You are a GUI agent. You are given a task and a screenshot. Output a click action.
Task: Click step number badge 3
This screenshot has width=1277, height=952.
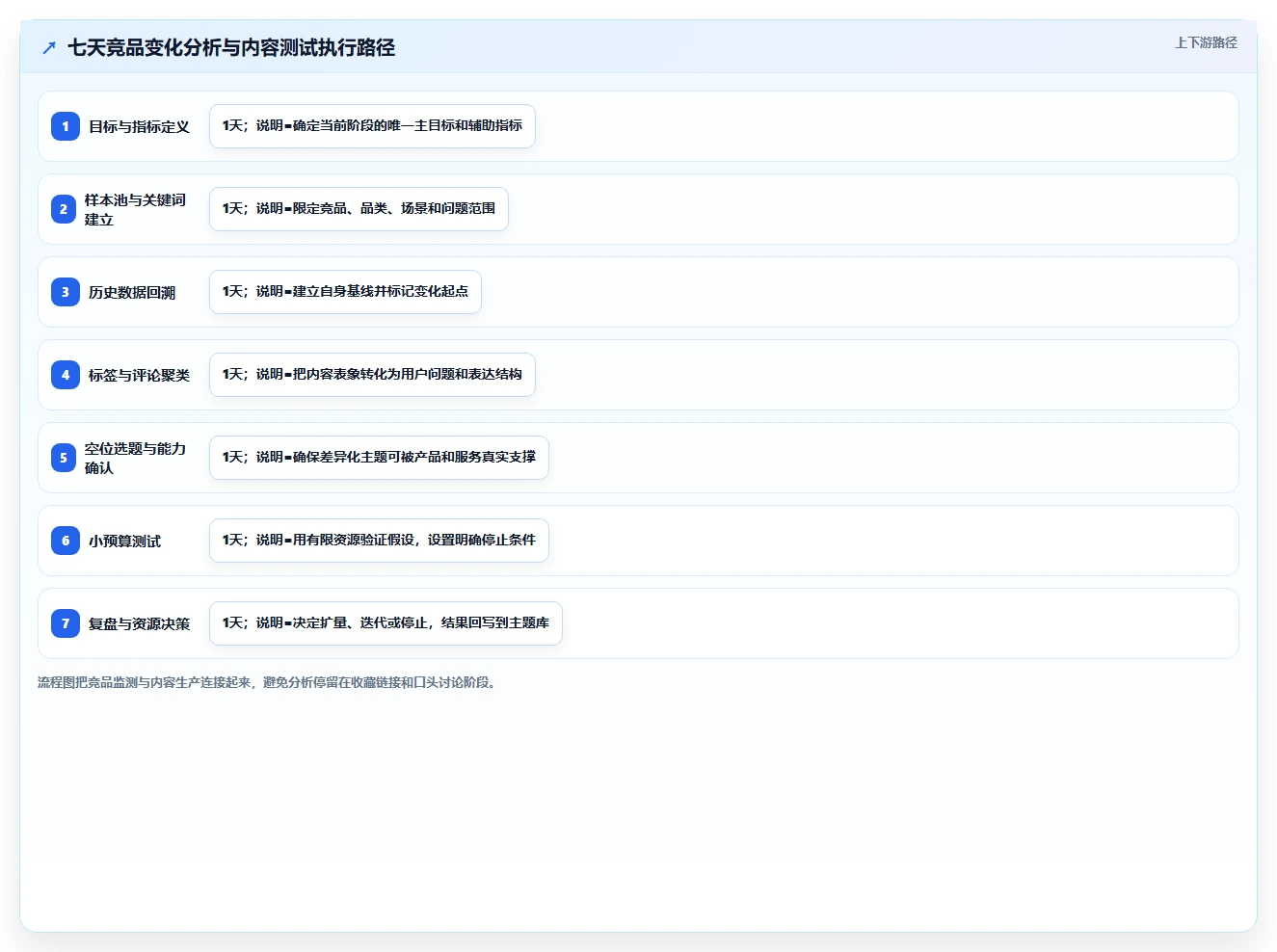pyautogui.click(x=66, y=292)
